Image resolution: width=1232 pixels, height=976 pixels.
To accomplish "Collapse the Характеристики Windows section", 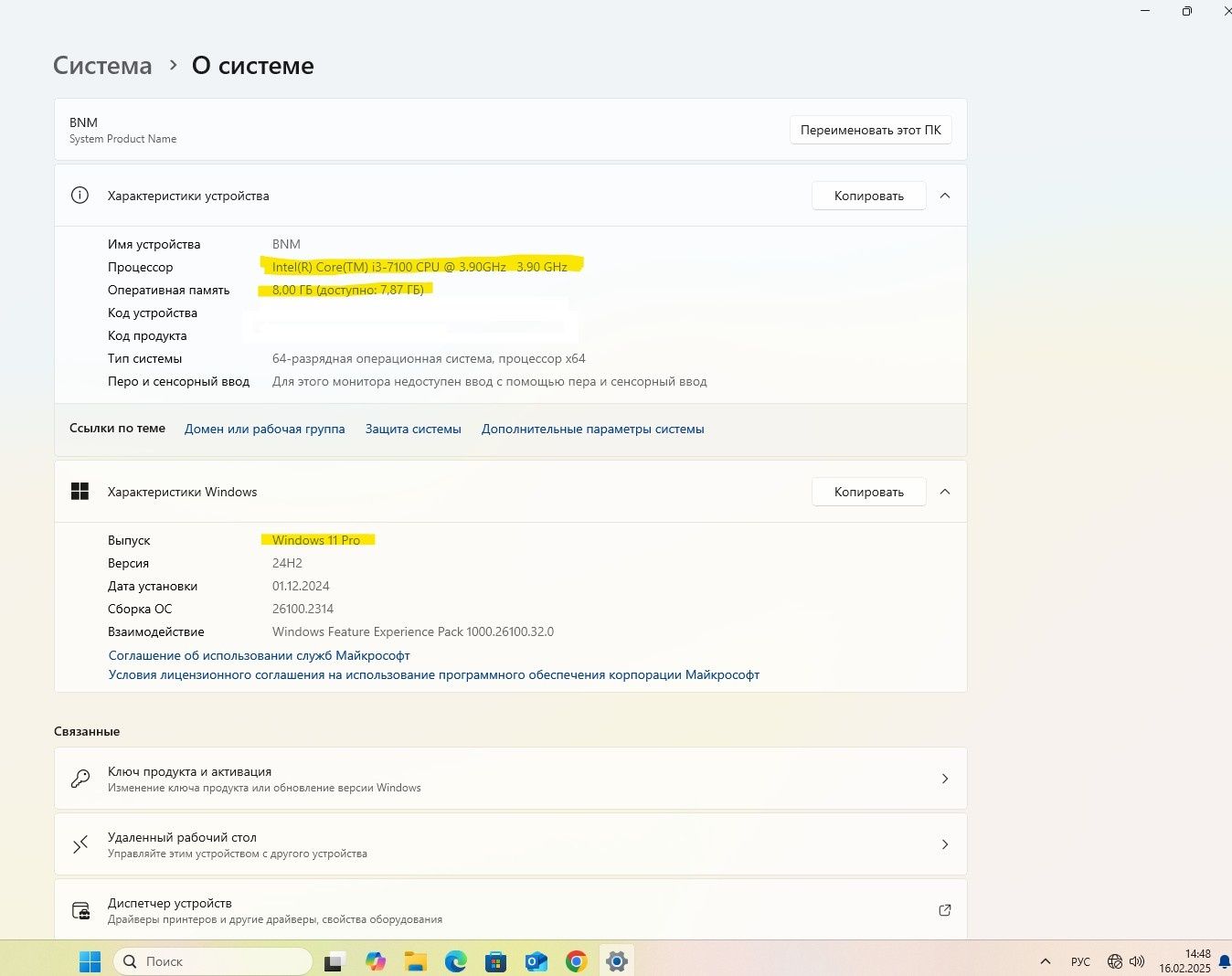I will [945, 492].
